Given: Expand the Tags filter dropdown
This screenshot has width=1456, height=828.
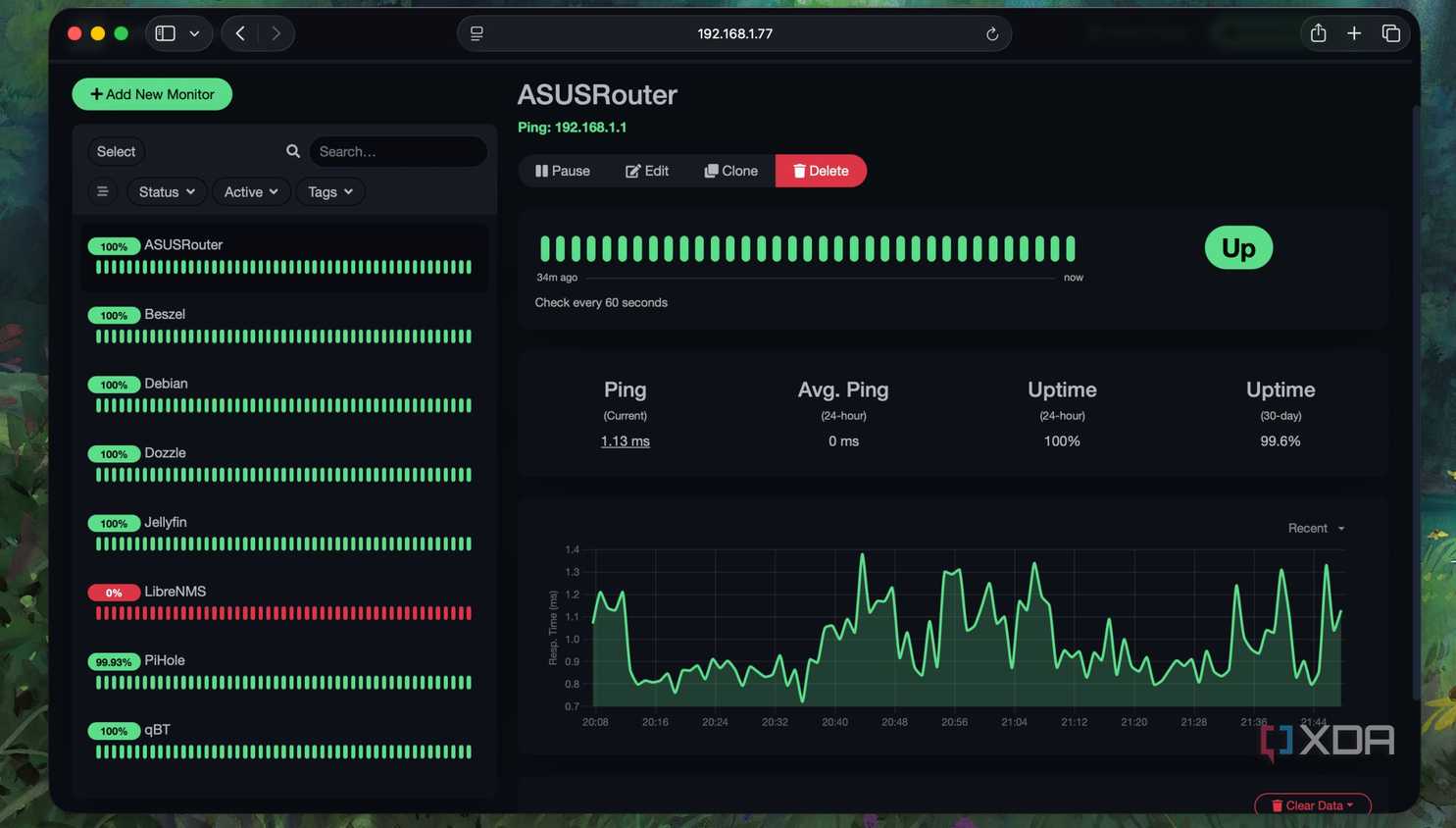Looking at the screenshot, I should (330, 191).
